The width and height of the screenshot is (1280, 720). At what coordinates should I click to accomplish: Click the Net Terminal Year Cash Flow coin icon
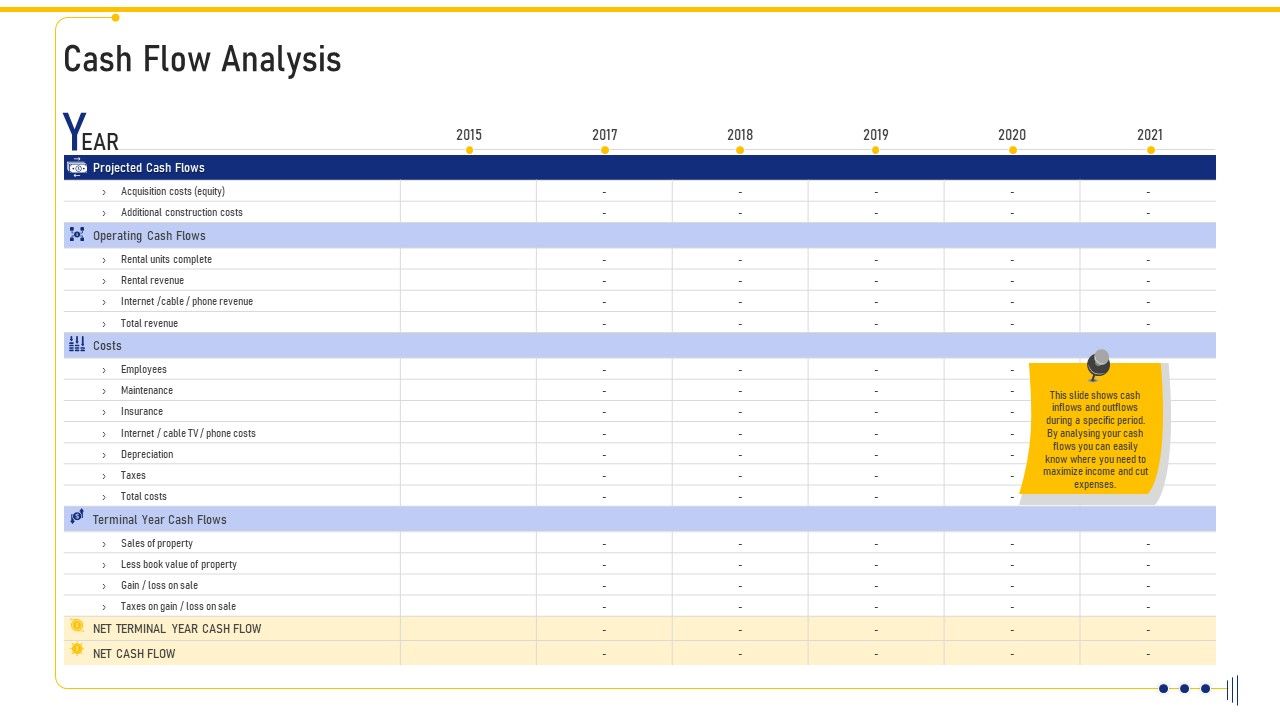[x=77, y=626]
